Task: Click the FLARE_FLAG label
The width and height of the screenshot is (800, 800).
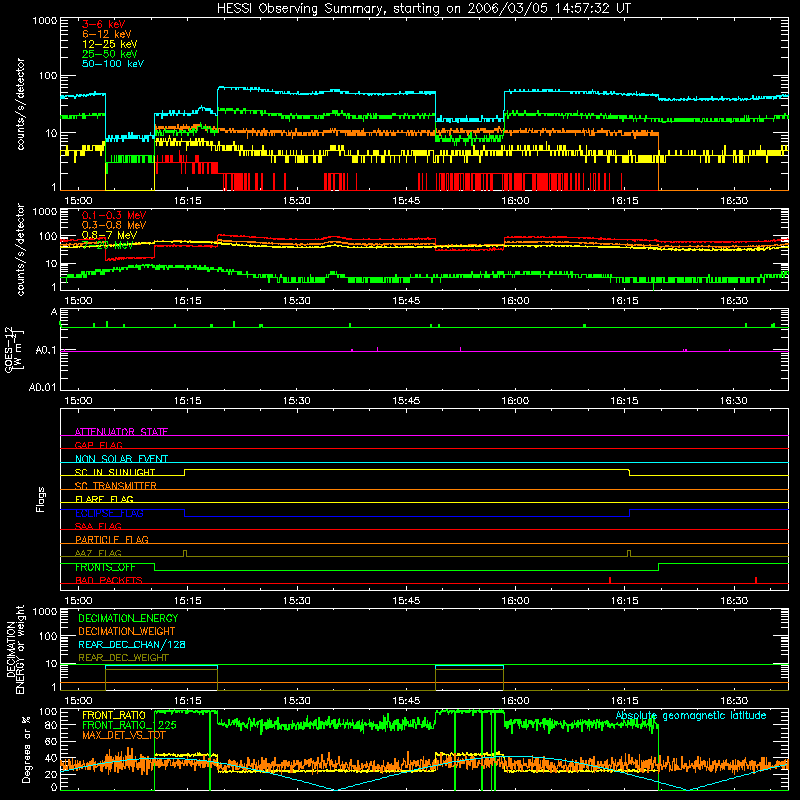Action: (x=104, y=499)
